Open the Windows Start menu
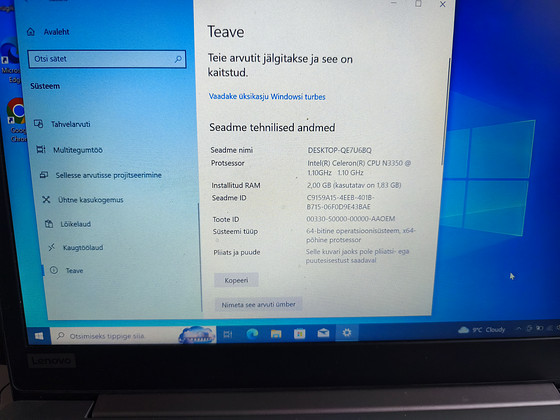Viewport: 560px width, 420px height. point(39,336)
